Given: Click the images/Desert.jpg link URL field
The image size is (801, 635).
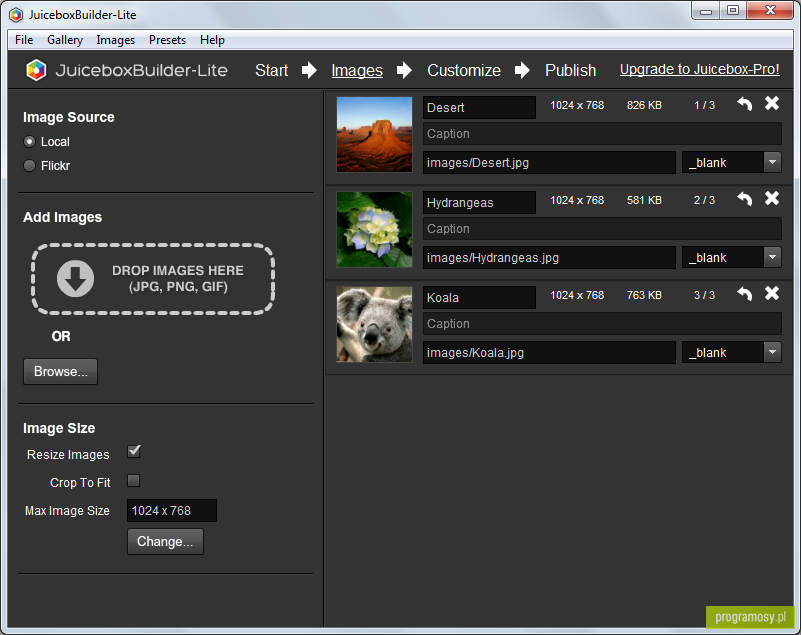Looking at the screenshot, I should [549, 162].
